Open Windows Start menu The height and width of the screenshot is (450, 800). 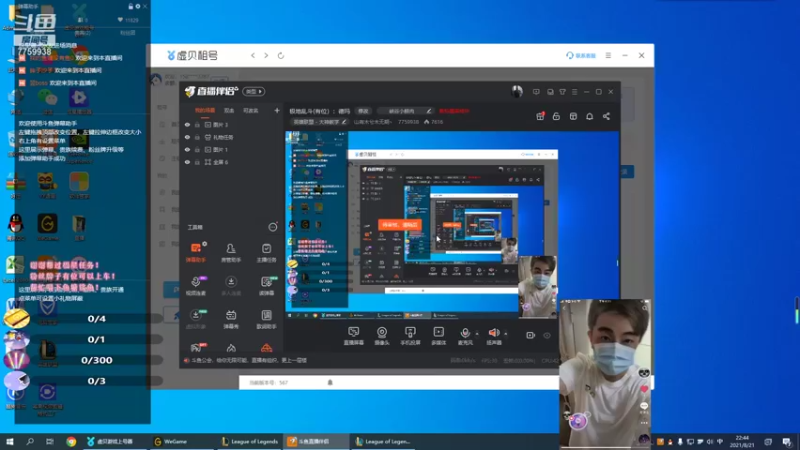[9, 441]
